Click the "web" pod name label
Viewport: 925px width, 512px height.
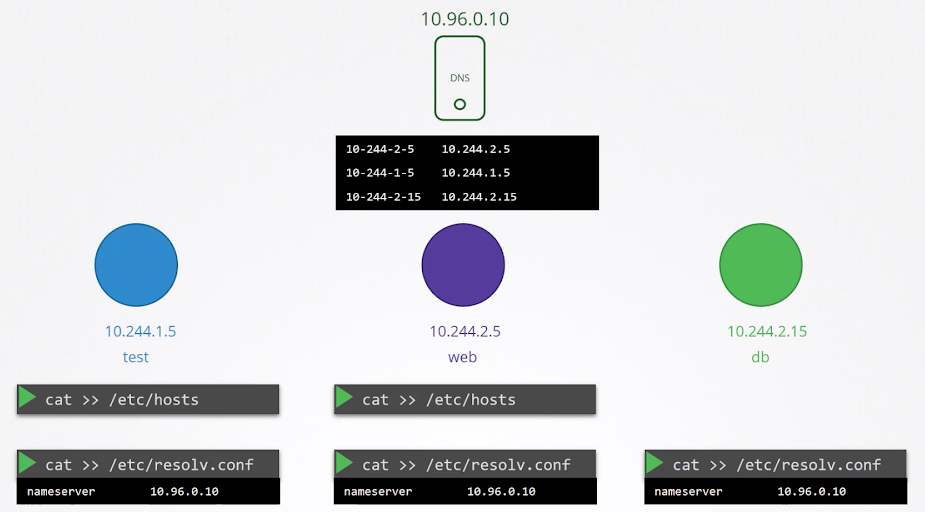point(463,357)
